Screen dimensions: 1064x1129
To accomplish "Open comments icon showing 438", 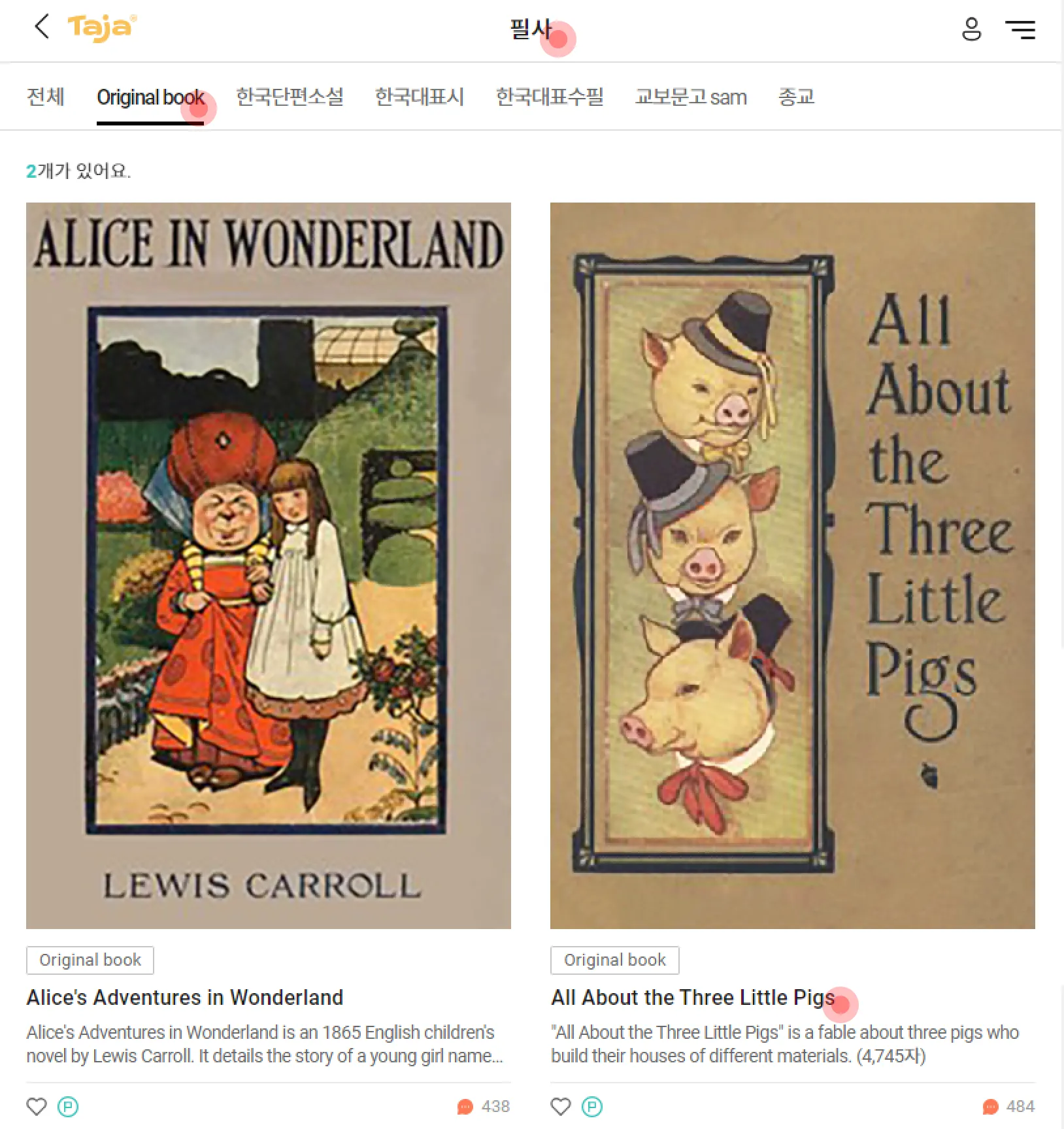I will pyautogui.click(x=465, y=1107).
